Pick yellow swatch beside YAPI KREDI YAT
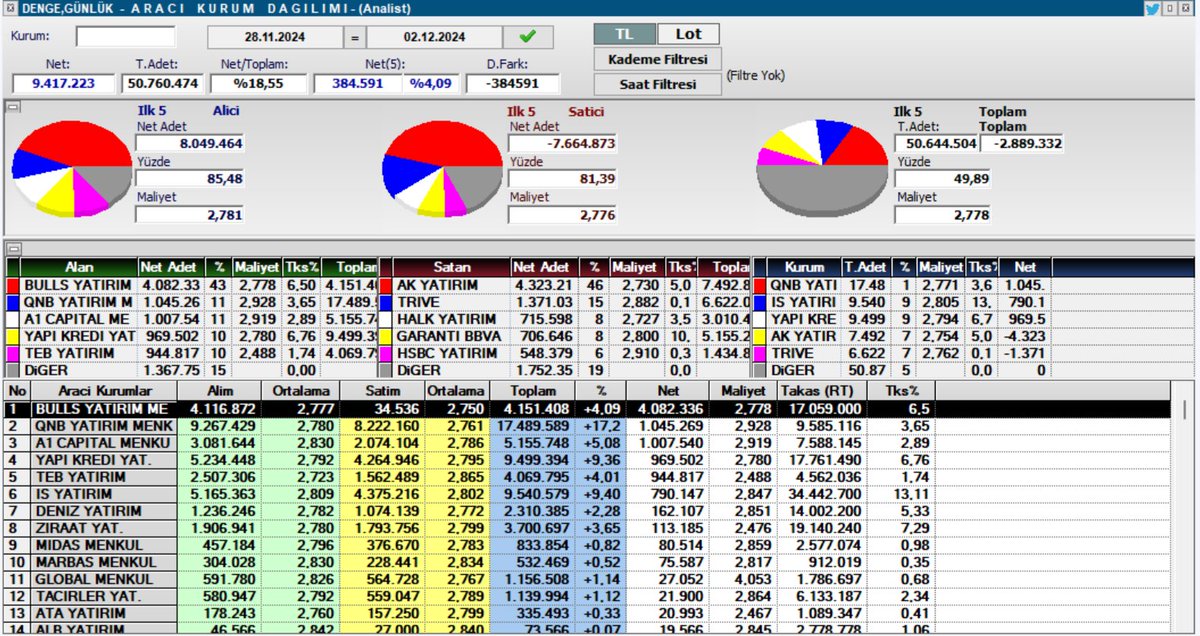1200x636 pixels. click(12, 336)
